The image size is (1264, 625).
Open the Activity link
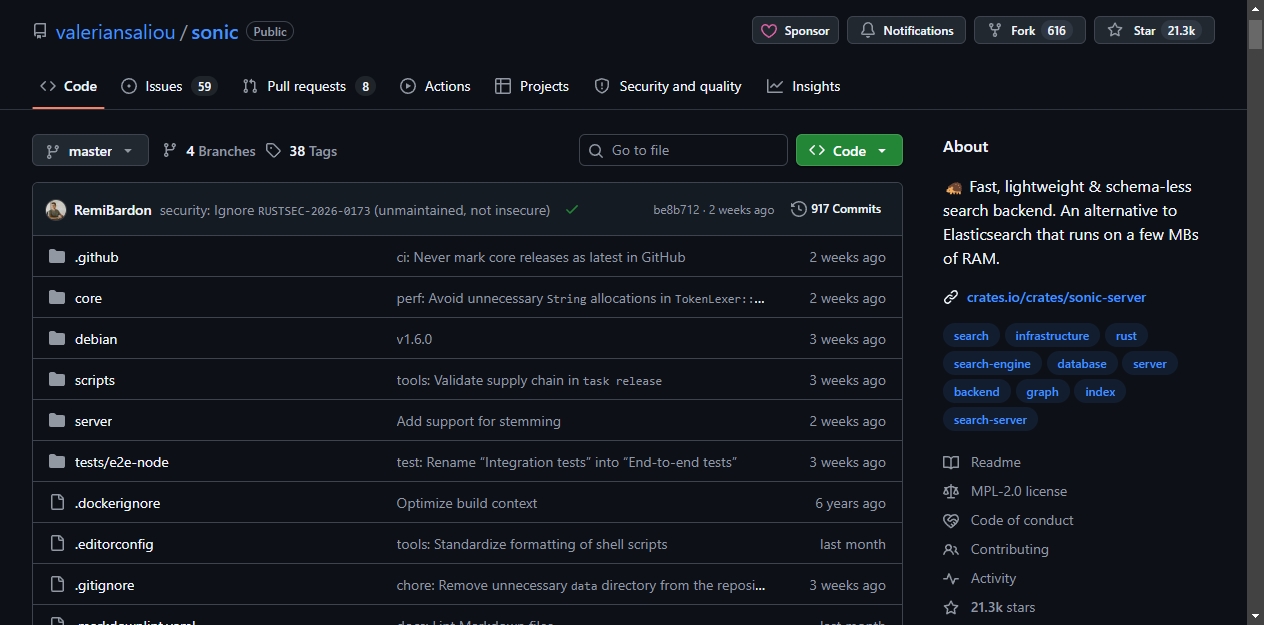[980, 578]
